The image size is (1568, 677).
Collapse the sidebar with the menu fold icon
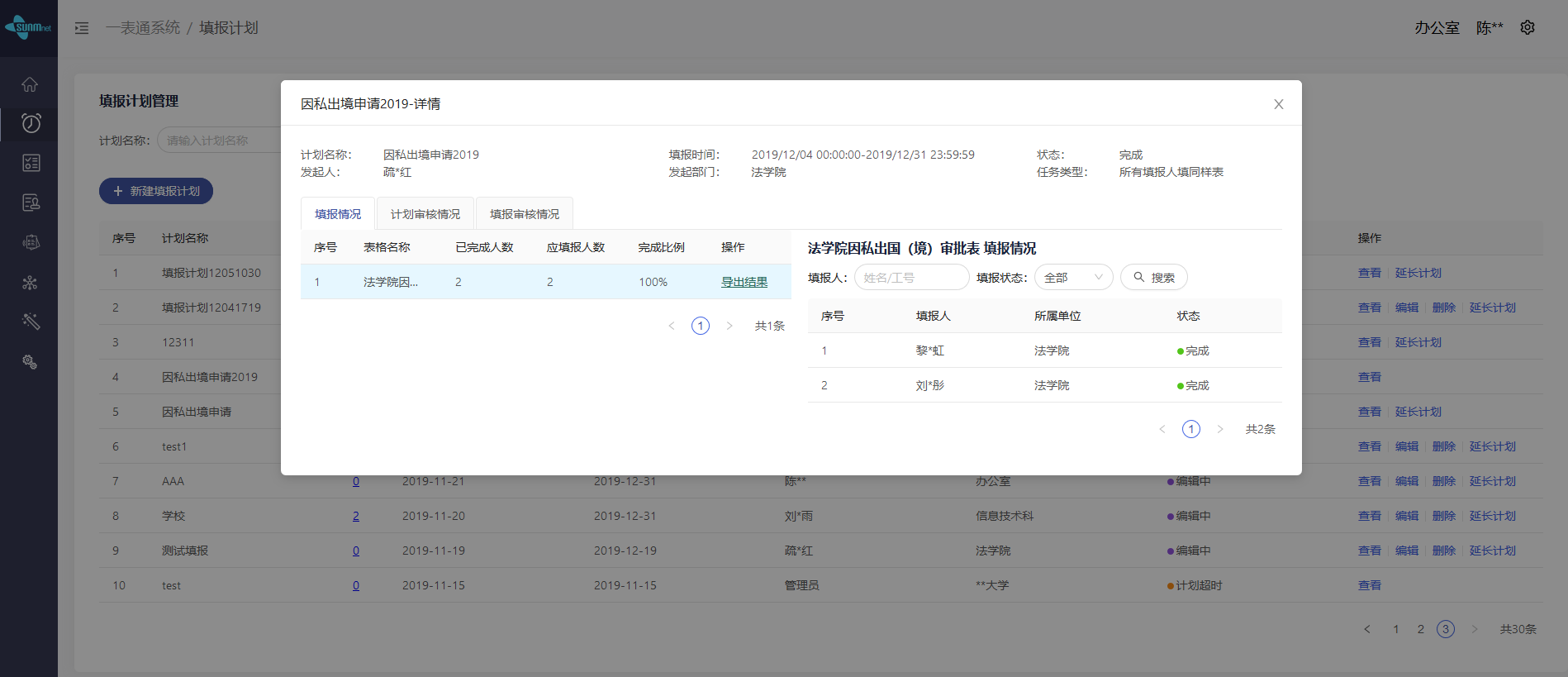82,28
